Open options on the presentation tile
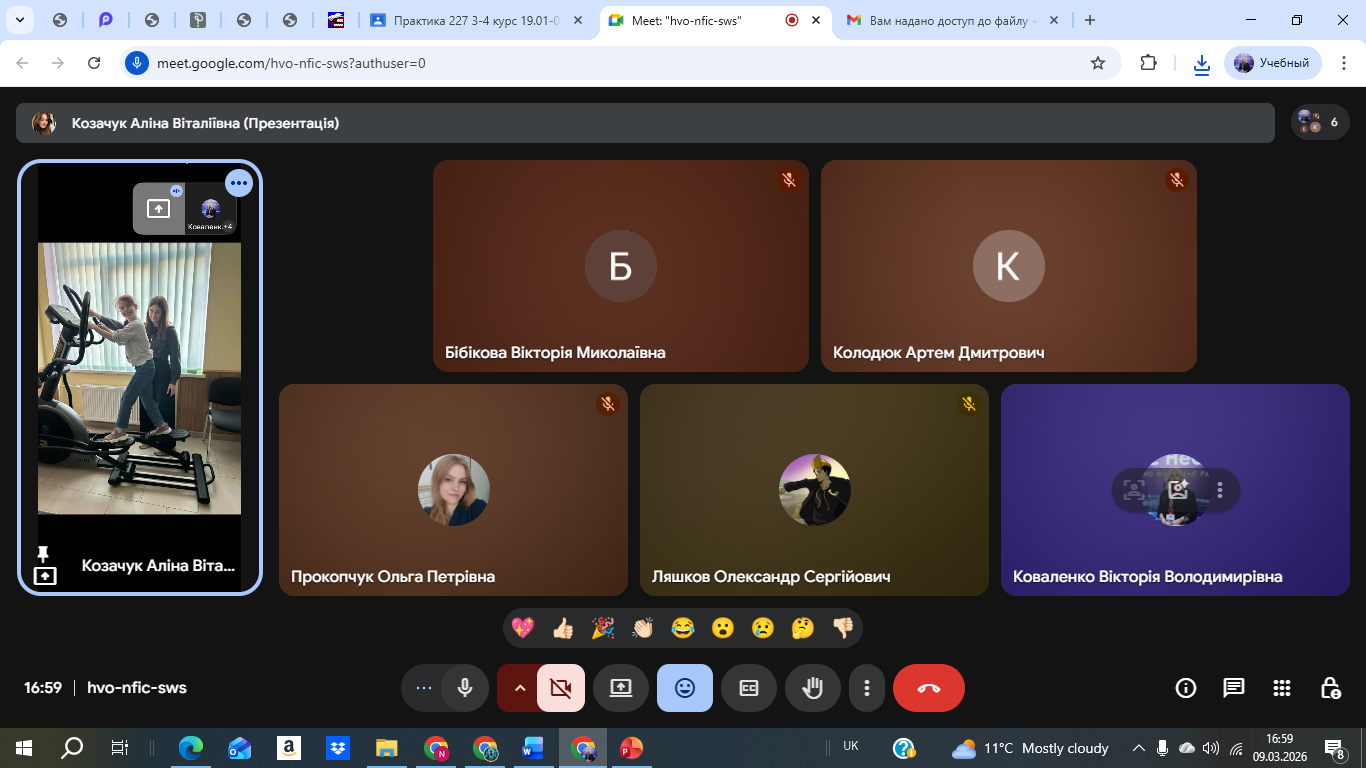This screenshot has width=1366, height=768. [x=239, y=183]
